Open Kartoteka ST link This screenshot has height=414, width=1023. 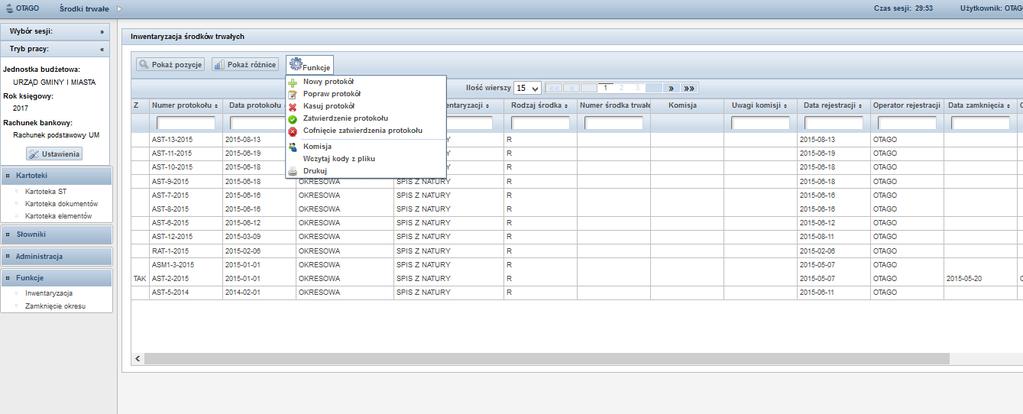(x=45, y=192)
